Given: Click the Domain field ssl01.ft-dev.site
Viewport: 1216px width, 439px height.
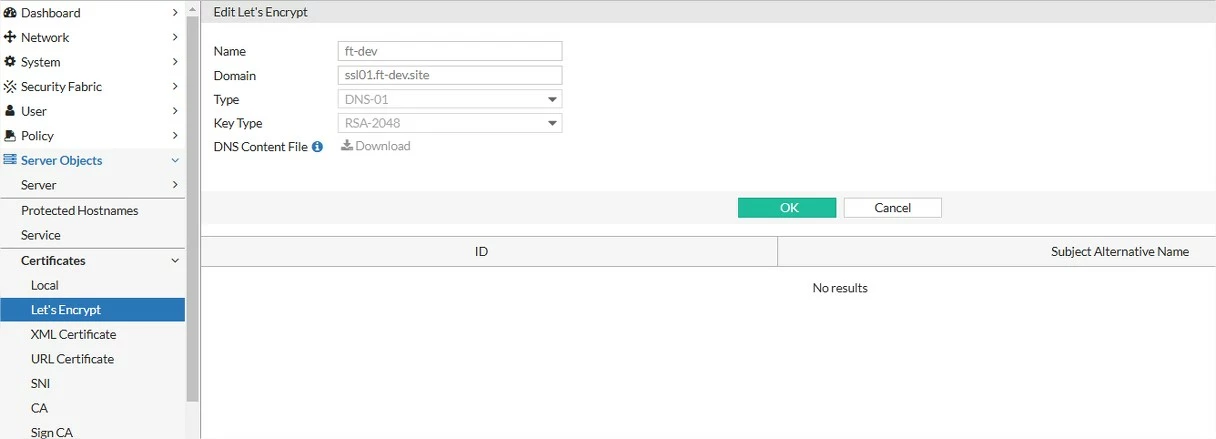Looking at the screenshot, I should [450, 75].
